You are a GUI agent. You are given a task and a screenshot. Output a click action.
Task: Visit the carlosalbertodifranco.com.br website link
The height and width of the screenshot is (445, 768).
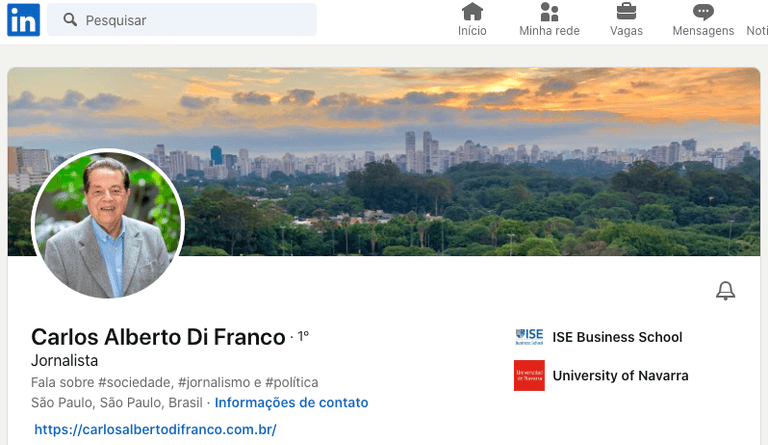click(155, 429)
